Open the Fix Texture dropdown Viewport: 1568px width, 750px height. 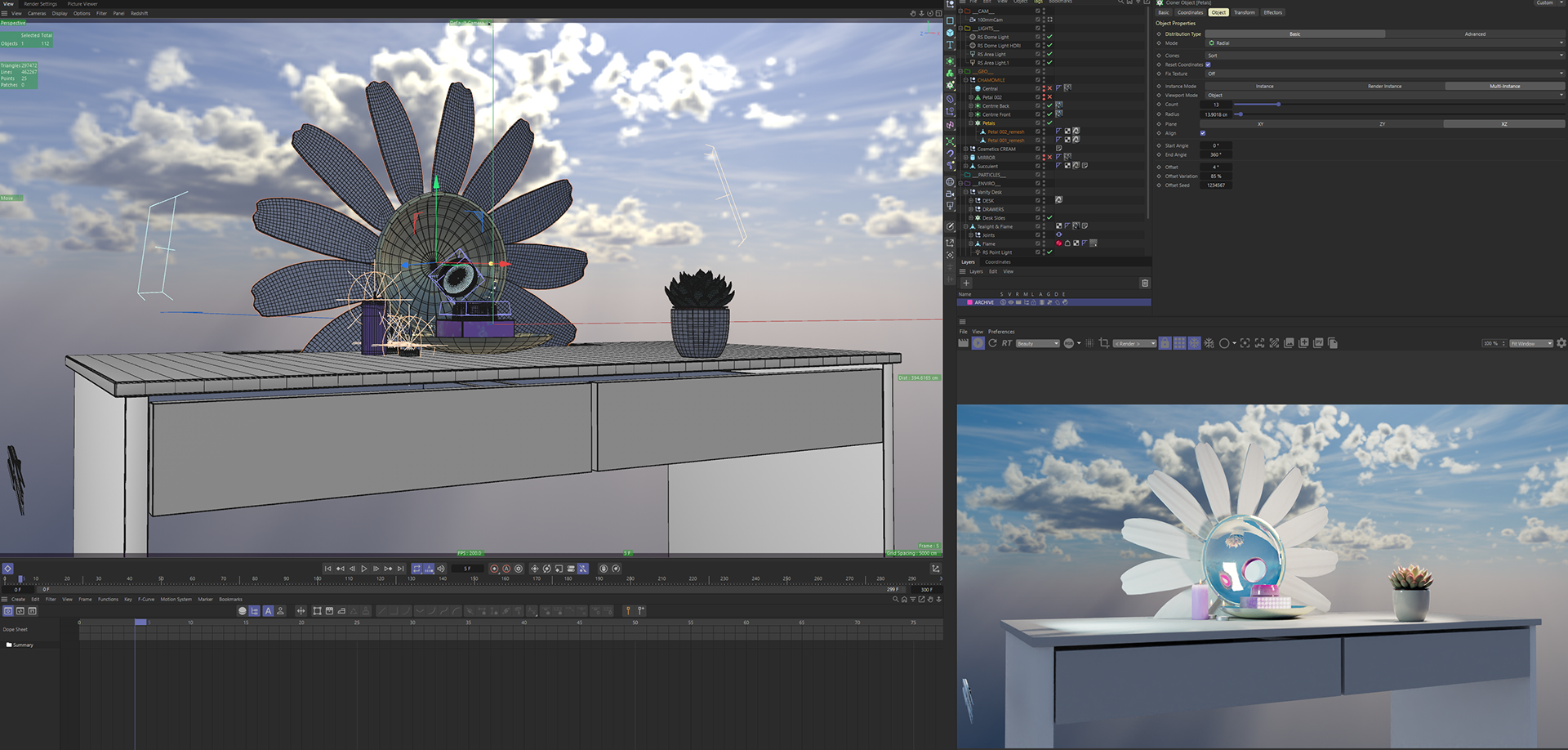click(x=1385, y=74)
